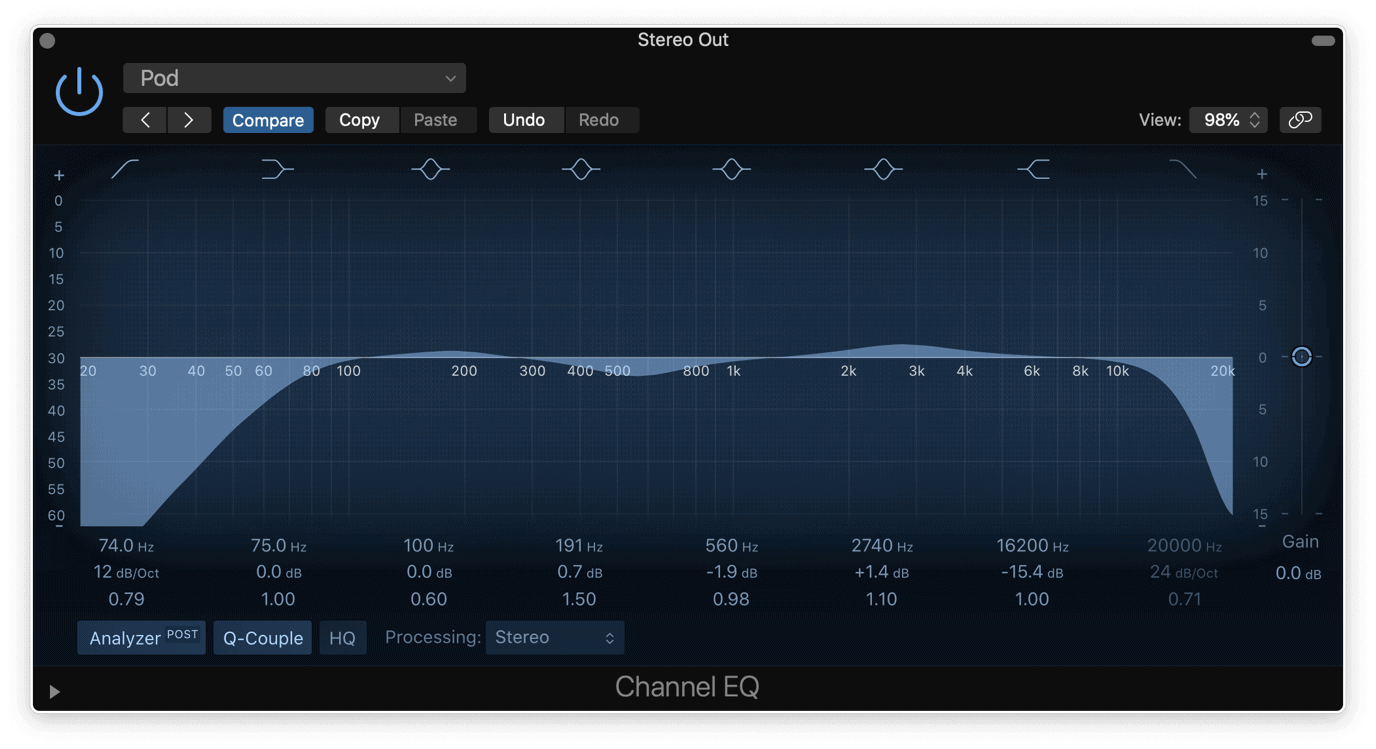Click the 191 Hz frequency value
Screen dimensions: 1376x749
pos(579,546)
